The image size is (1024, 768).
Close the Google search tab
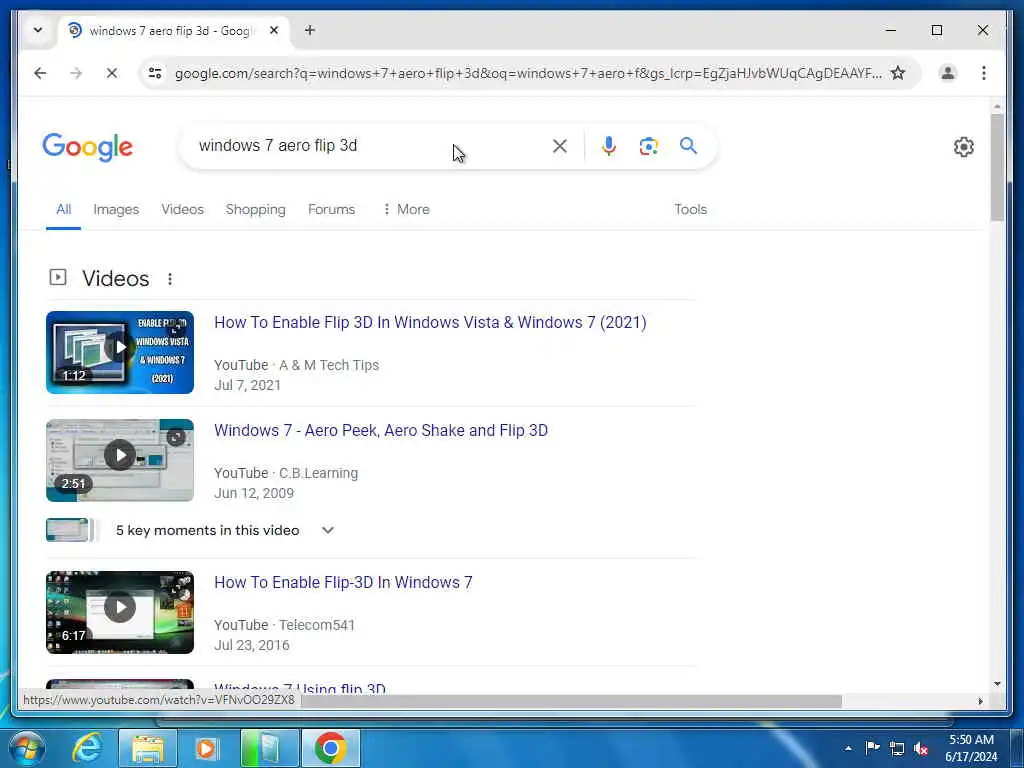tap(274, 30)
